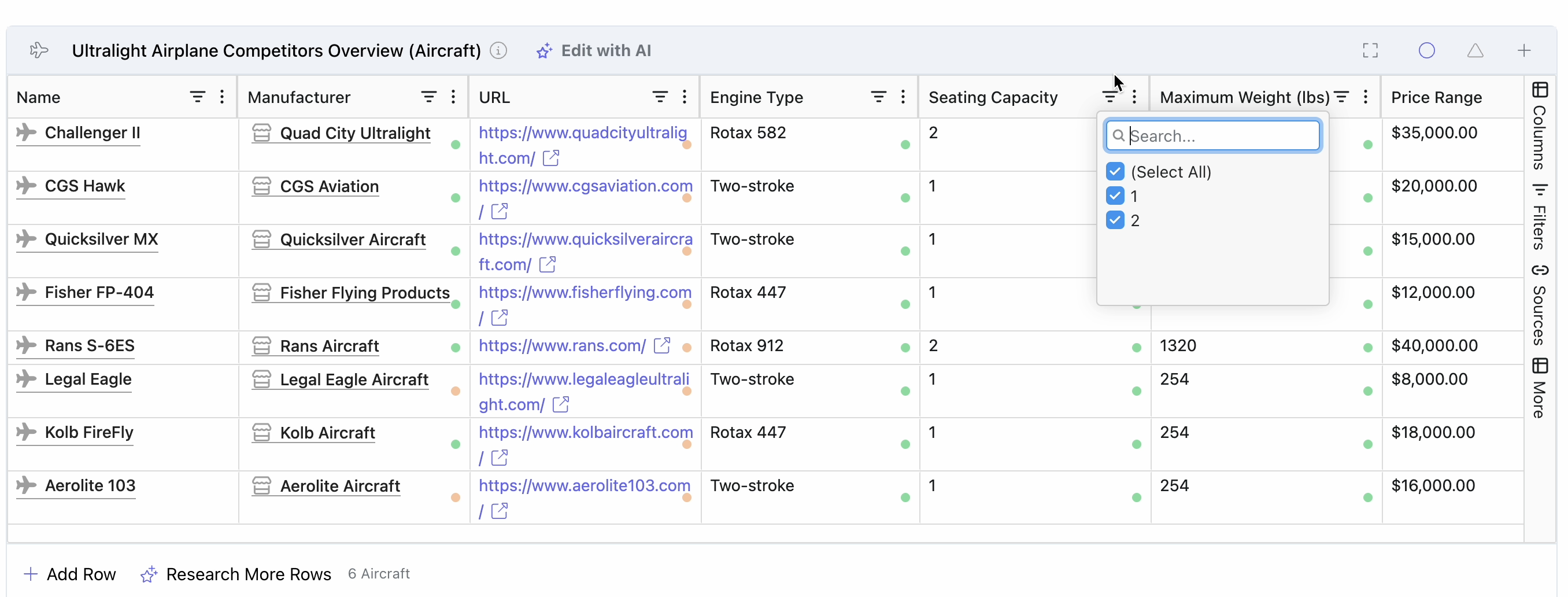1568x597 pixels.
Task: Open the Engine Type column filter
Action: pyautogui.click(x=878, y=96)
